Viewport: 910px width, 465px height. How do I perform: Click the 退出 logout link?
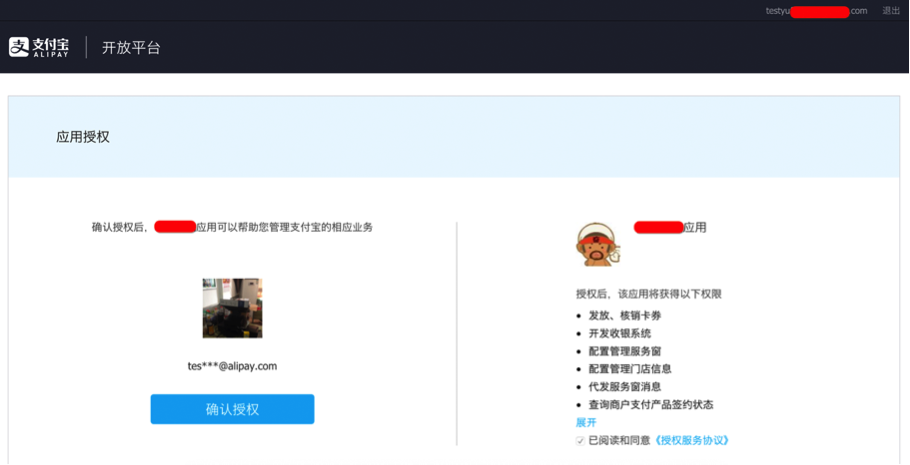(891, 10)
